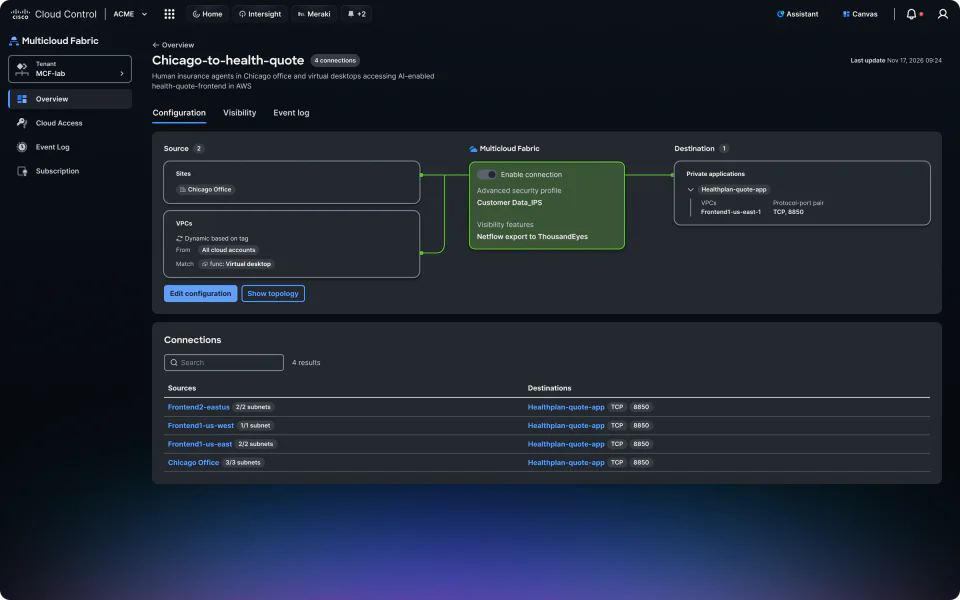The width and height of the screenshot is (960, 600).
Task: Collapse the Healthplan-quote-app chevron
Action: pos(691,190)
